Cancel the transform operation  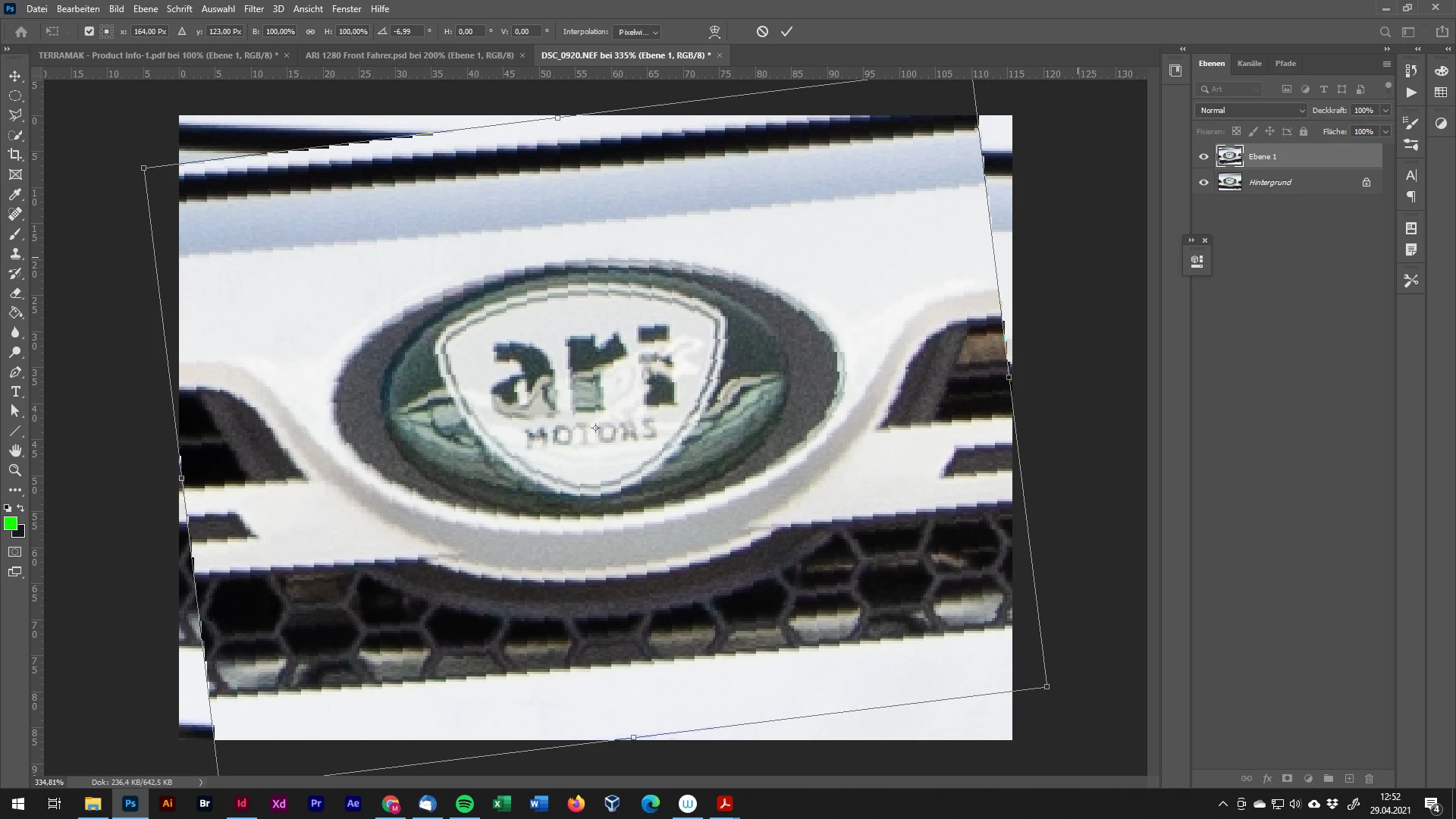762,32
